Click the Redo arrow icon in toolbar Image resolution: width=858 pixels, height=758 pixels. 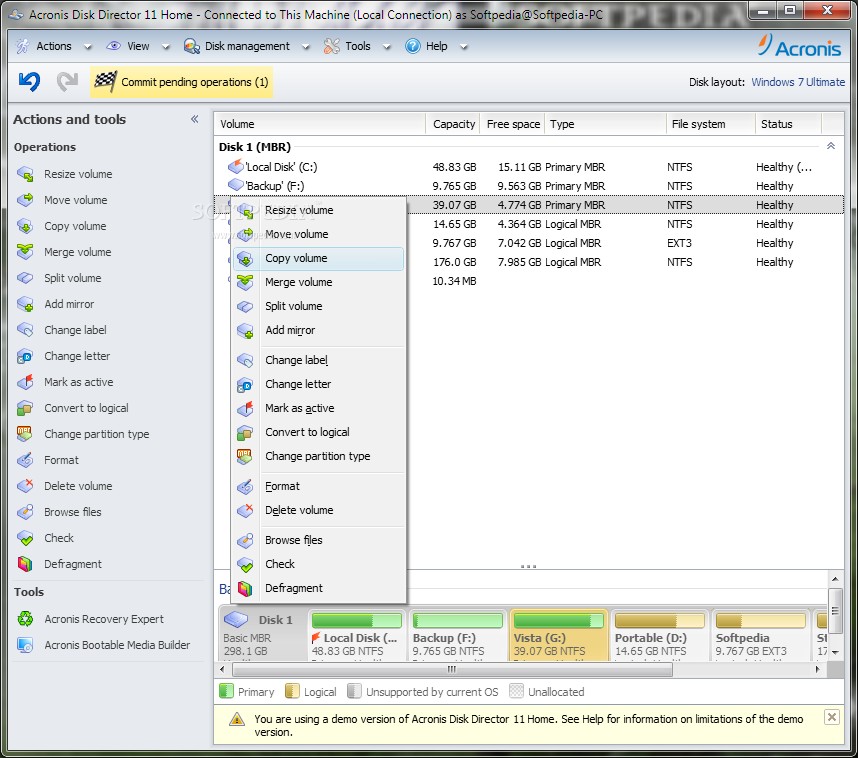[67, 82]
